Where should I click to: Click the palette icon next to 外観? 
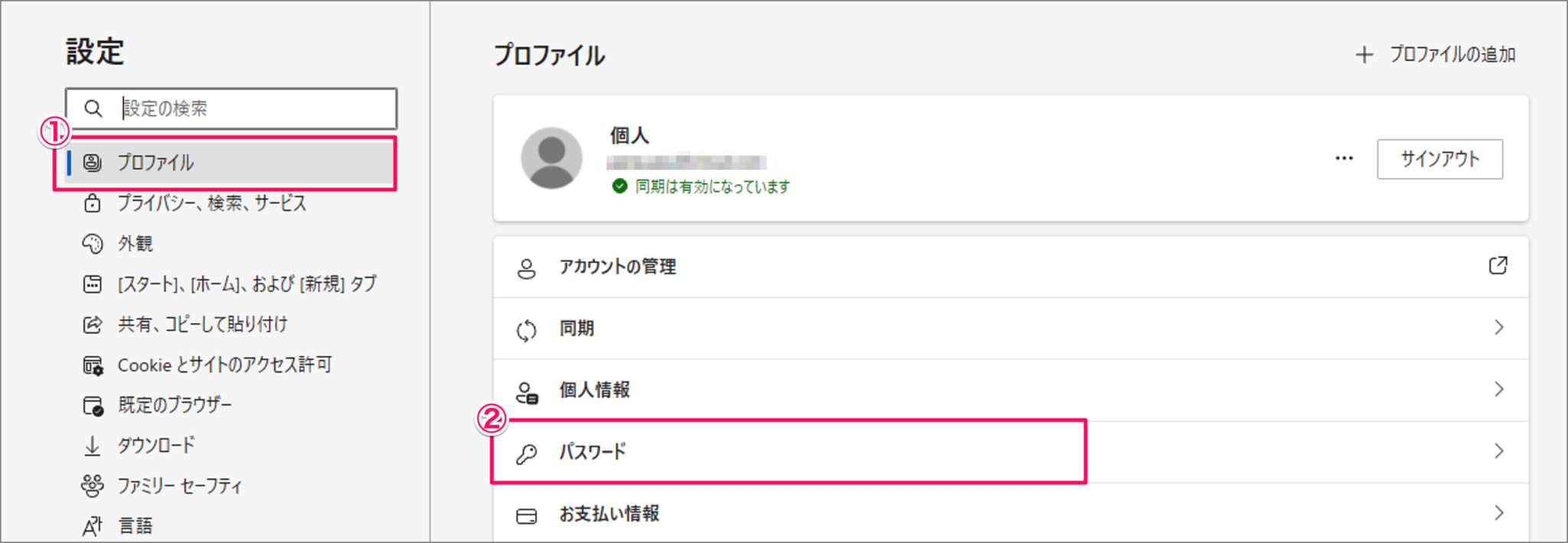92,244
